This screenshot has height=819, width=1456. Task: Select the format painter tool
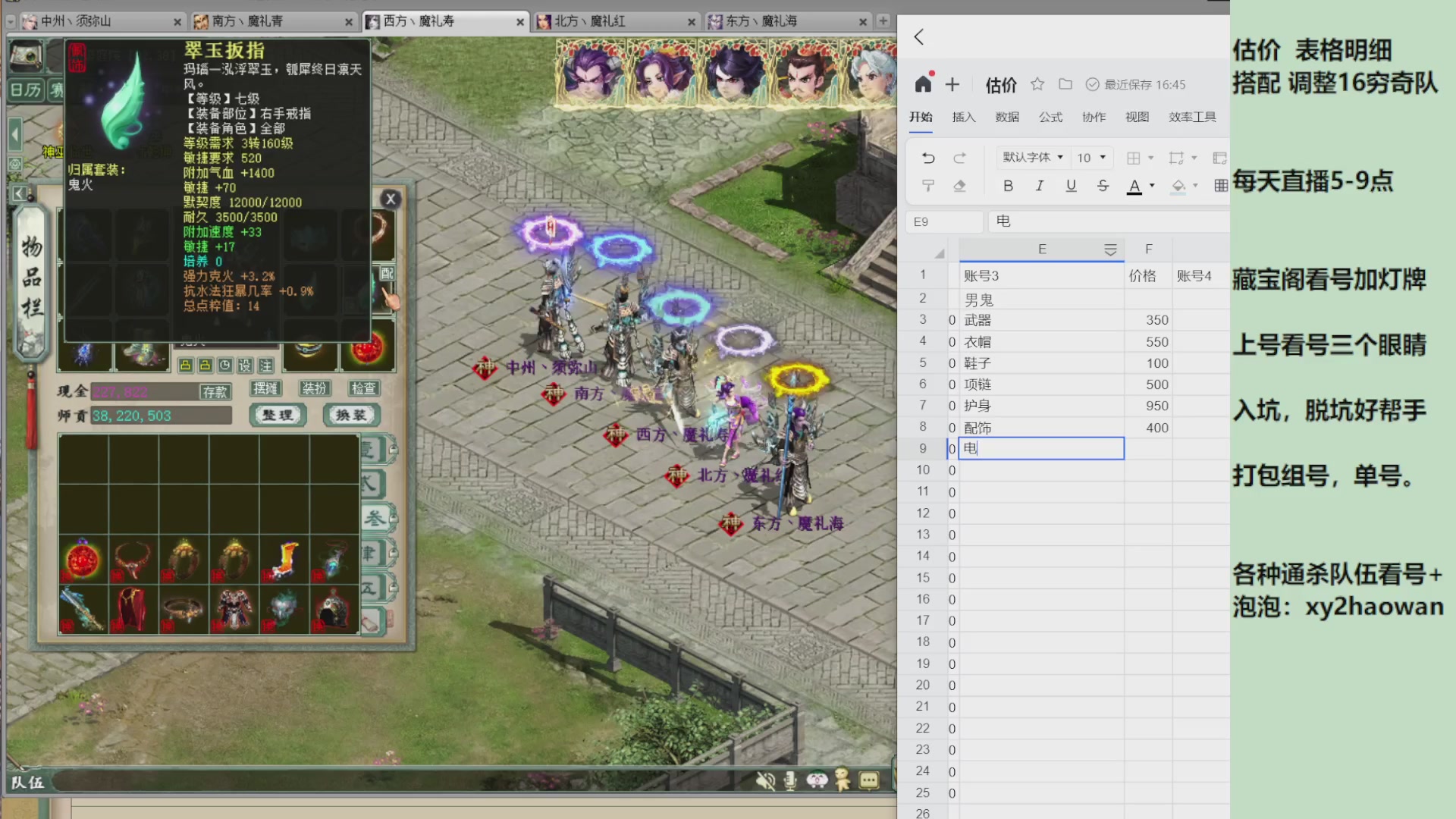(928, 186)
